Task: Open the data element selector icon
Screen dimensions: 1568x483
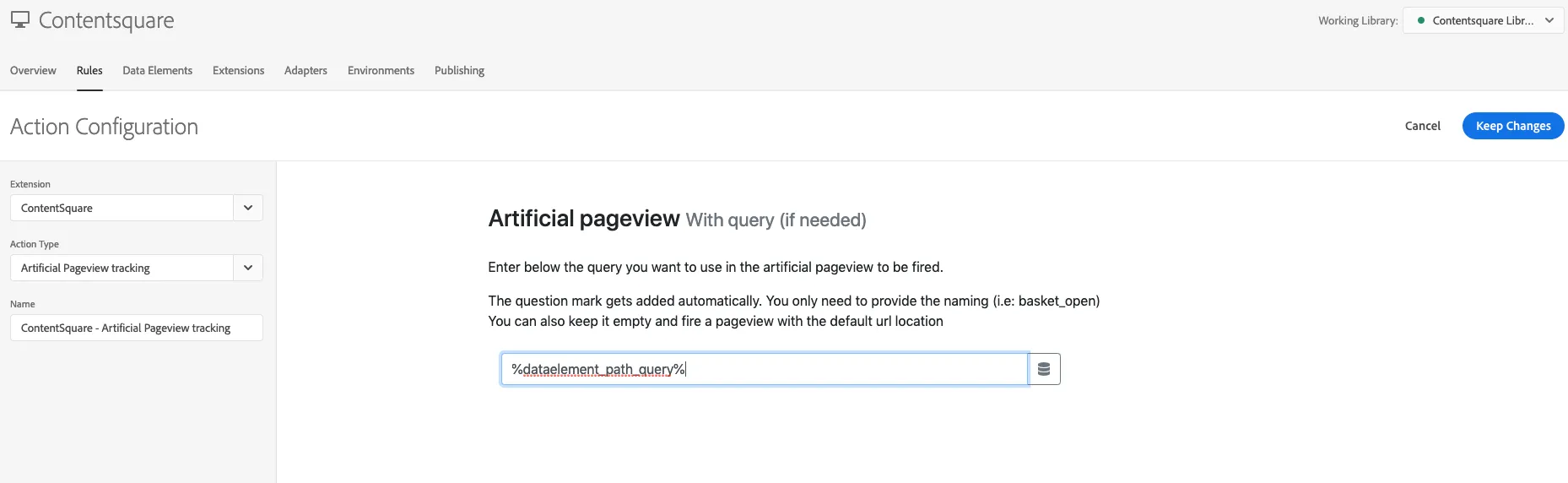Action: coord(1044,369)
